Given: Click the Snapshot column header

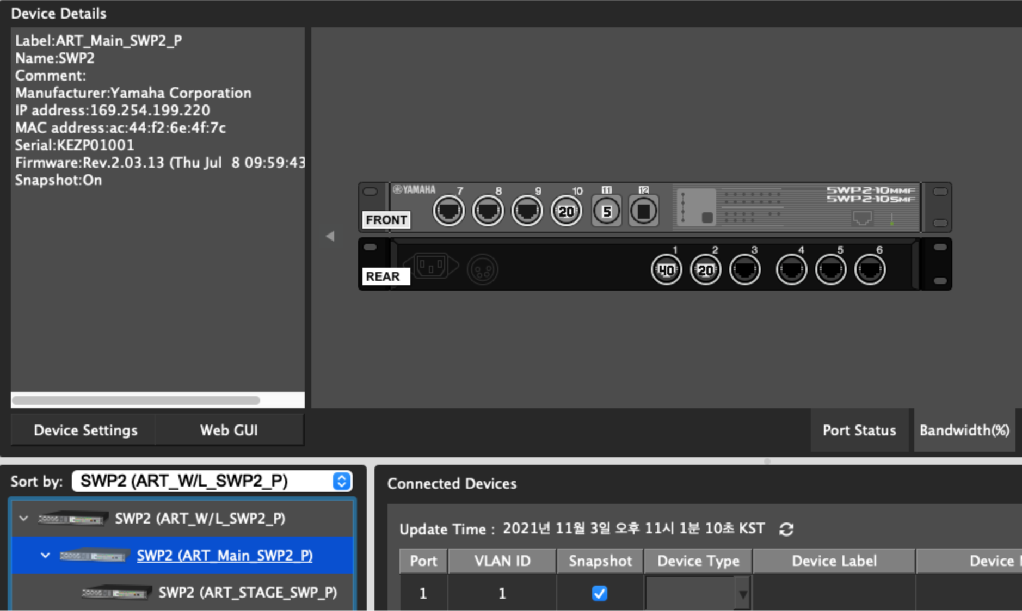Looking at the screenshot, I should click(600, 561).
